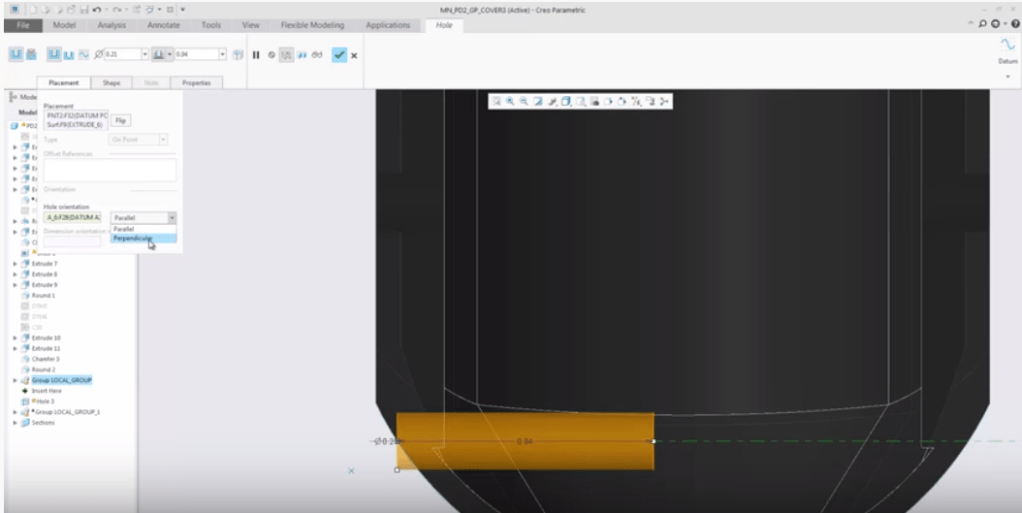Open the File menu button
This screenshot has width=1022, height=513.
click(22, 25)
